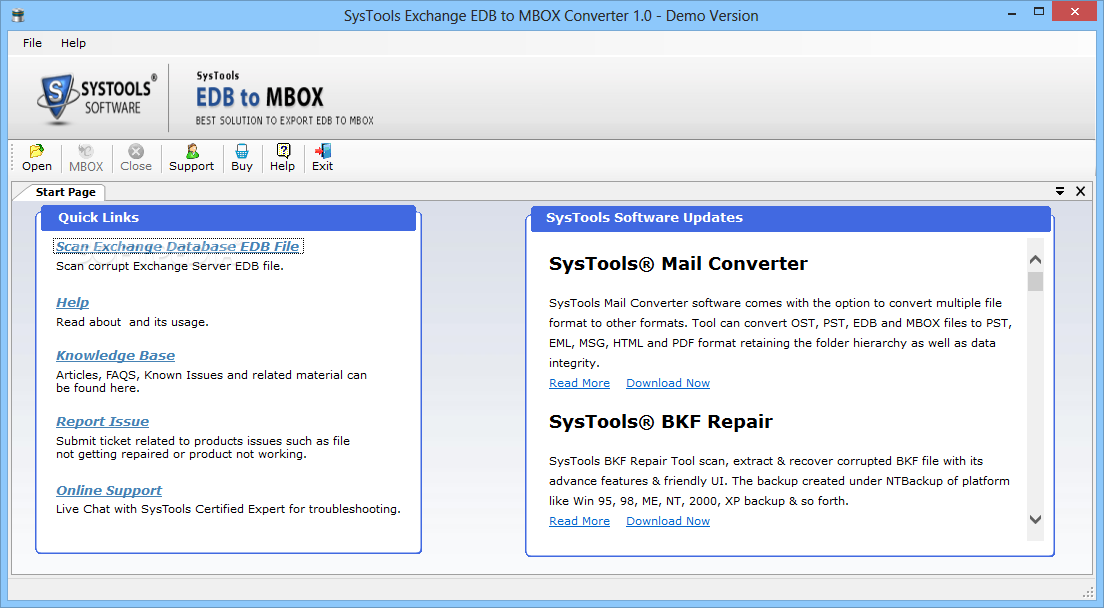1104x608 pixels.
Task: Click the MBOX export toolbar icon
Action: [x=86, y=158]
